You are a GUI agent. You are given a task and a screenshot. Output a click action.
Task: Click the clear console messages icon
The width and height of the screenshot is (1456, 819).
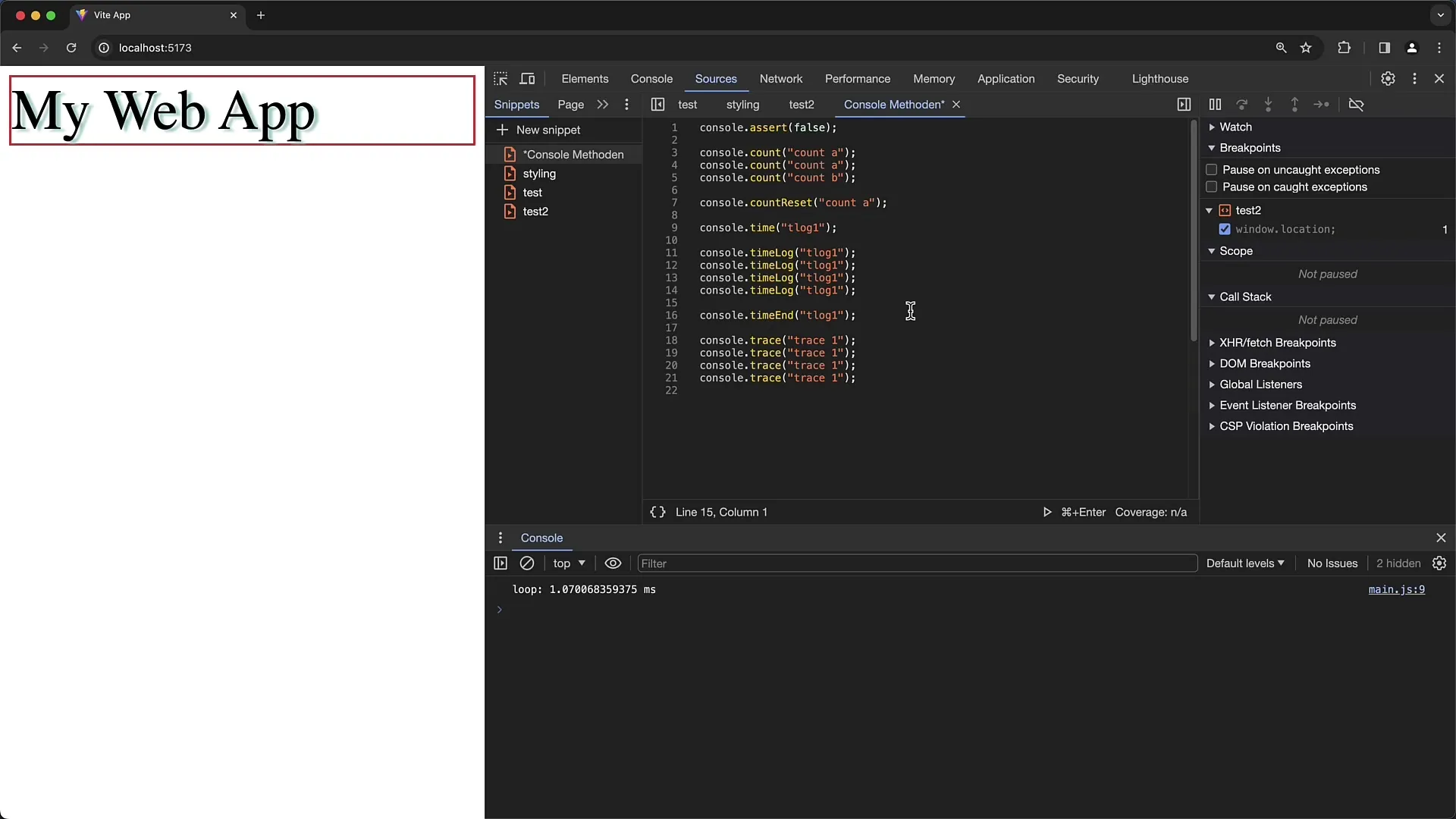(x=527, y=563)
